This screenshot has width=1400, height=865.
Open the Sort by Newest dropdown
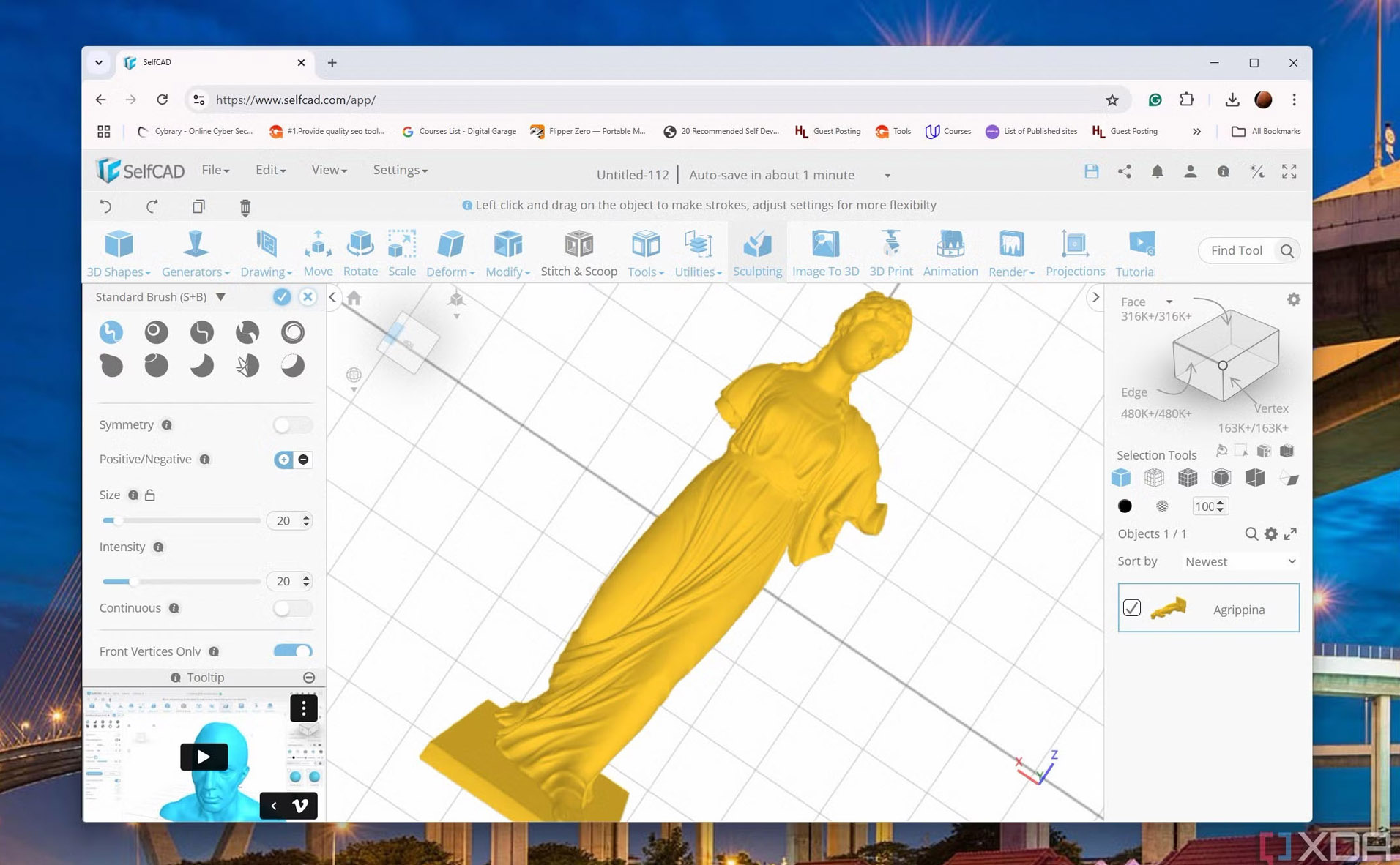[x=1240, y=561]
